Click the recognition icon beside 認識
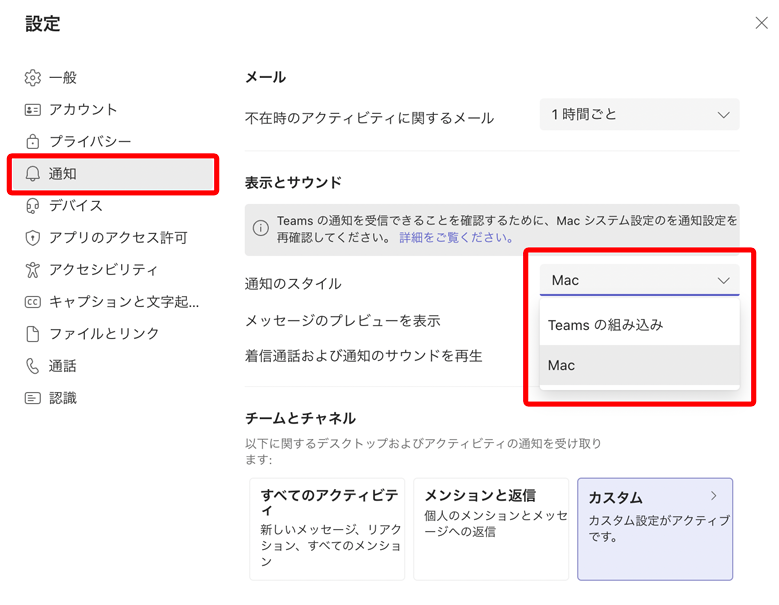 tap(33, 398)
